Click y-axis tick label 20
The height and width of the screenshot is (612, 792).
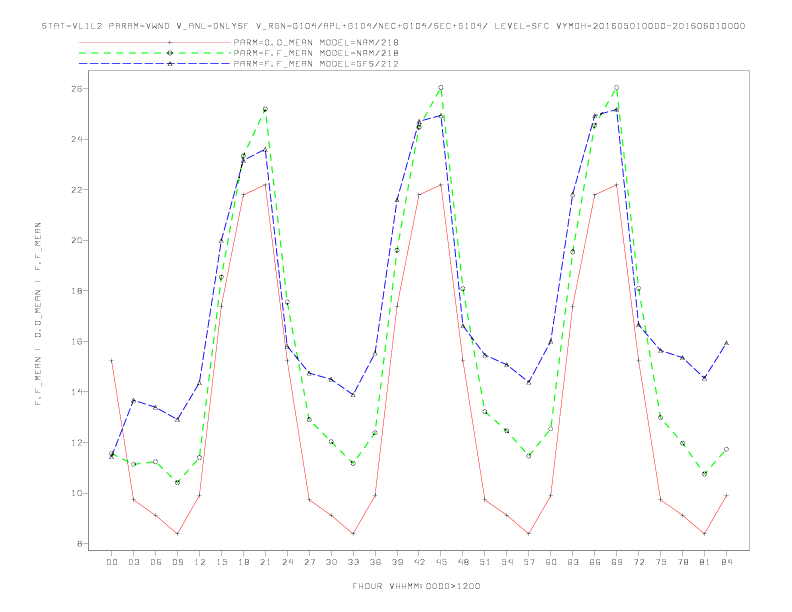click(x=77, y=240)
